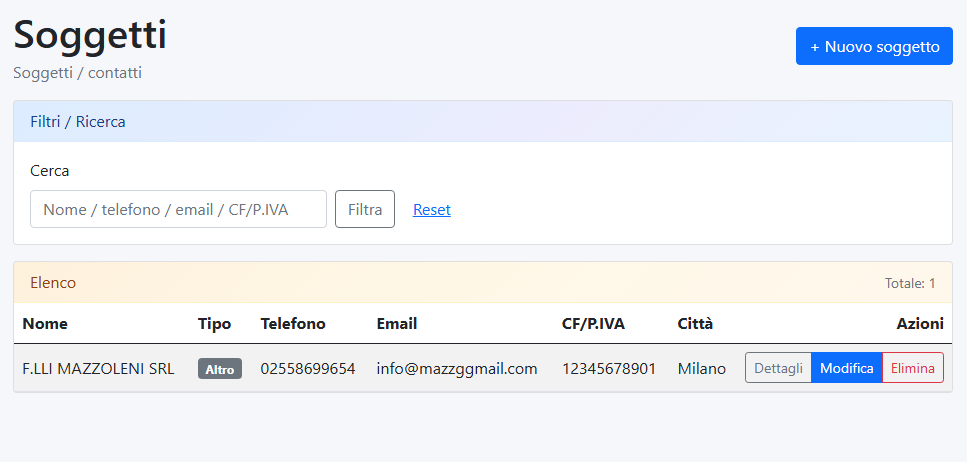Click the email info@mazzggmail.com
The image size is (967, 462).
coord(457,369)
